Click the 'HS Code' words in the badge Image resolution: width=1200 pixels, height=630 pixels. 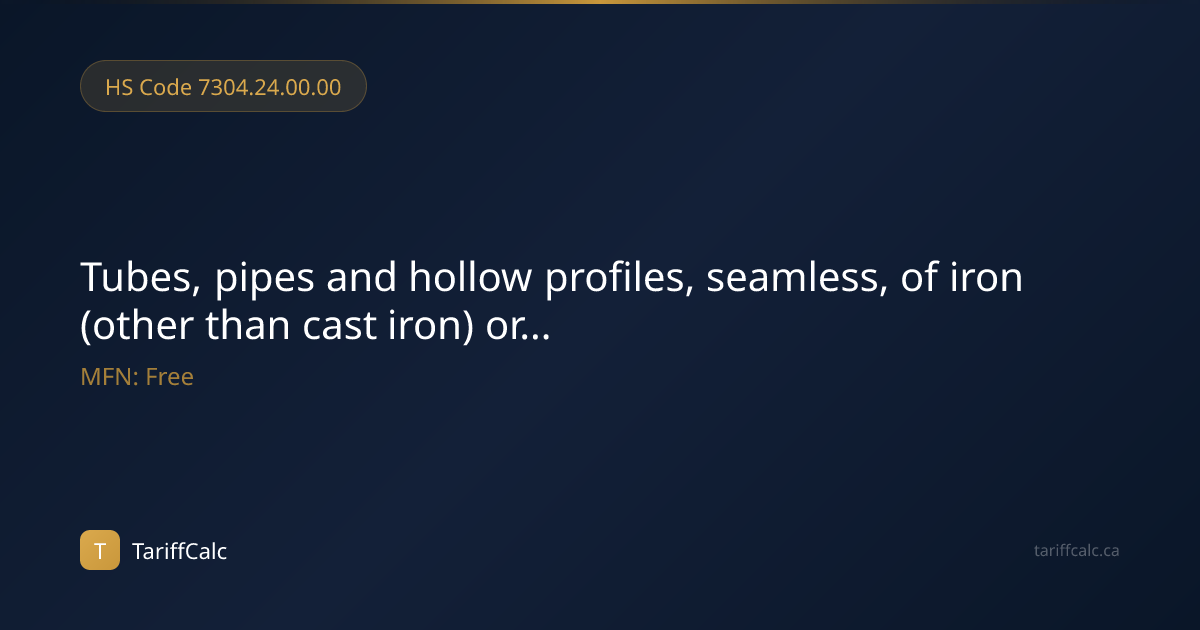pyautogui.click(x=148, y=87)
